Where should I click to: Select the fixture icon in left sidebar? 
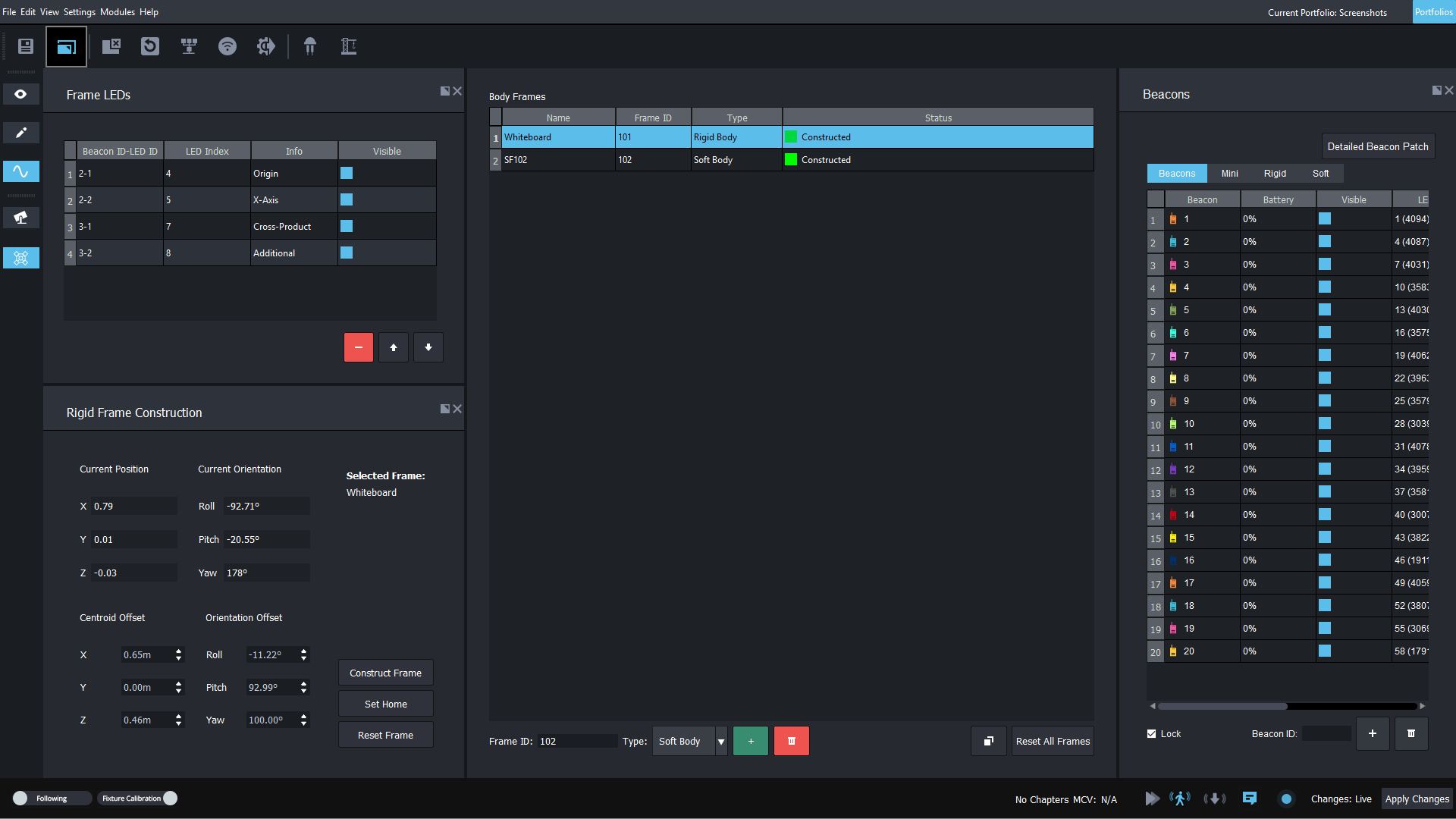[20, 218]
